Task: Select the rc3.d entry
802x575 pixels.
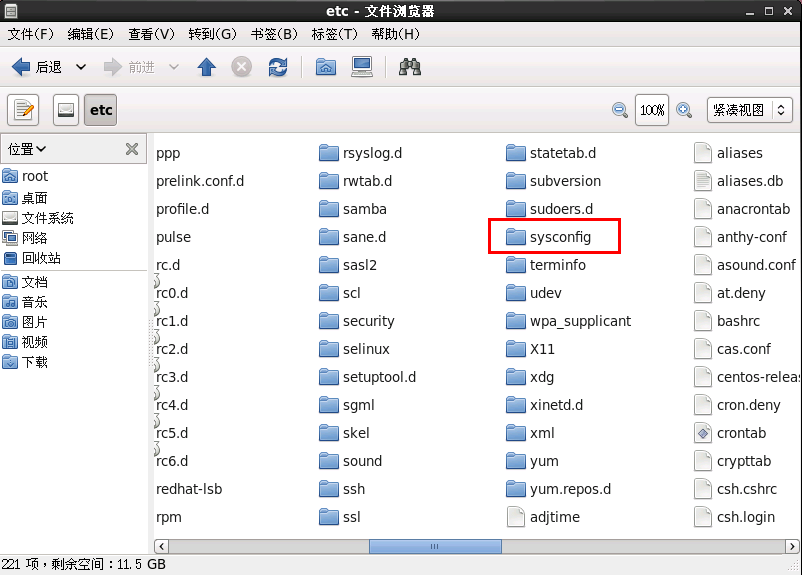Action: (172, 377)
